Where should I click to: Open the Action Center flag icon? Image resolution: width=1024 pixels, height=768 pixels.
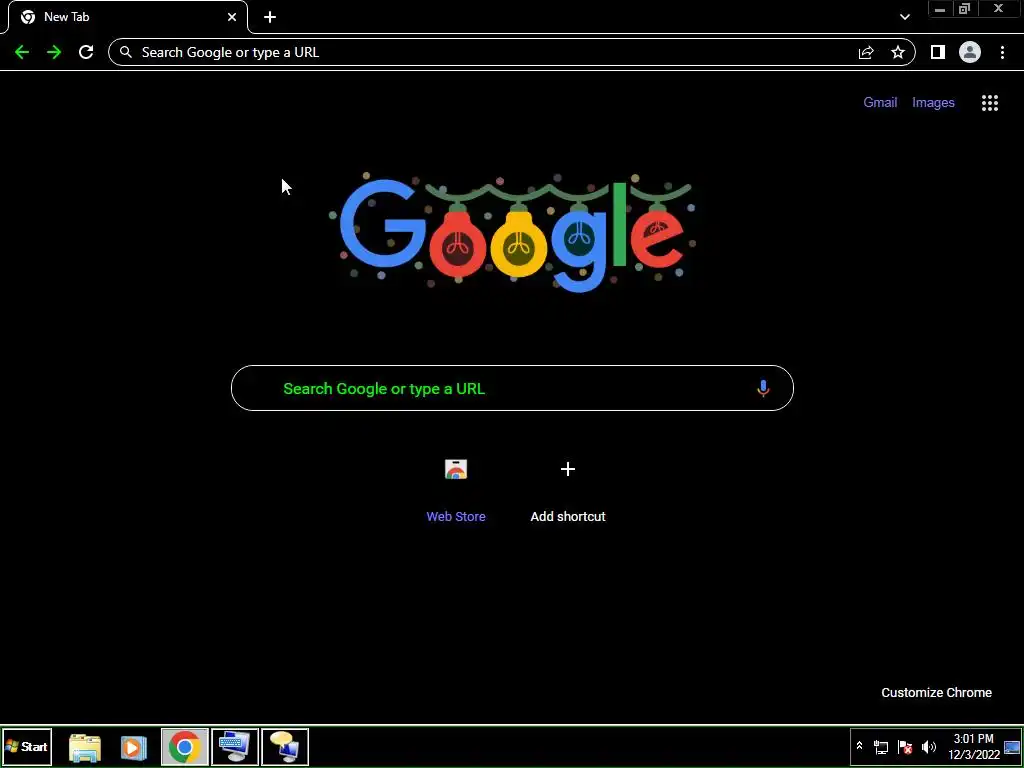pos(905,747)
